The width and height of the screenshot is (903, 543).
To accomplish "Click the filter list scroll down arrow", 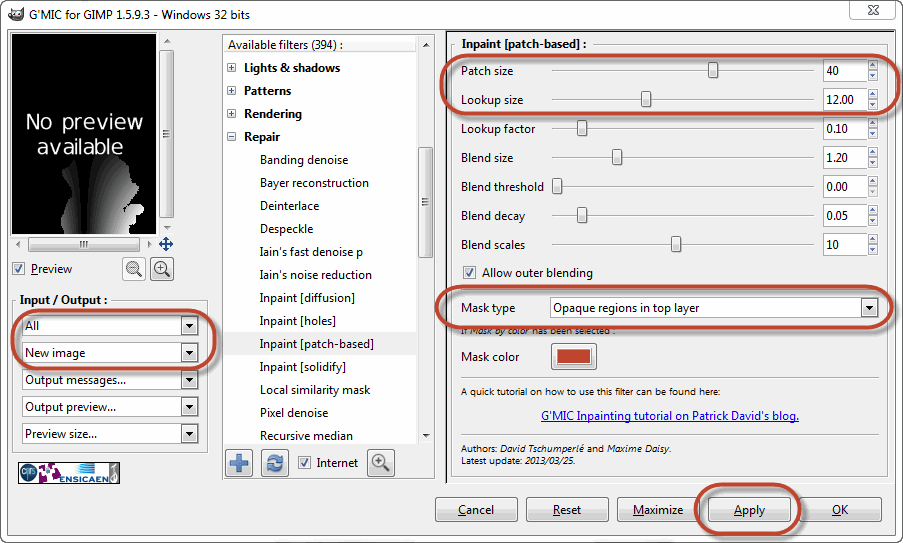I will [426, 436].
